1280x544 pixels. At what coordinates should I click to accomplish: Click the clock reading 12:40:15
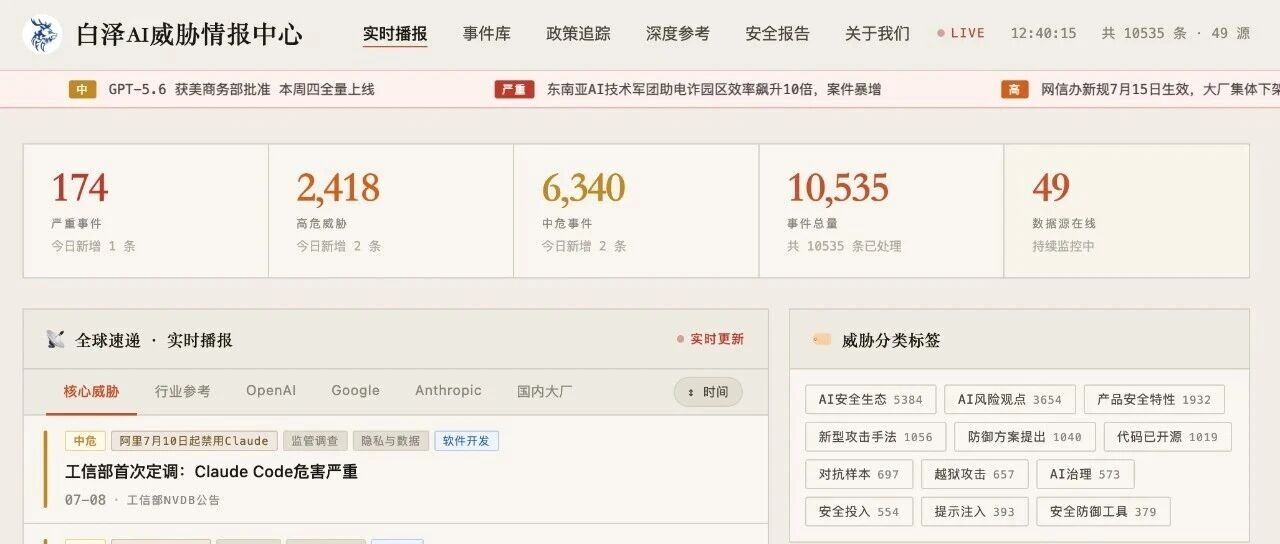click(x=1043, y=33)
